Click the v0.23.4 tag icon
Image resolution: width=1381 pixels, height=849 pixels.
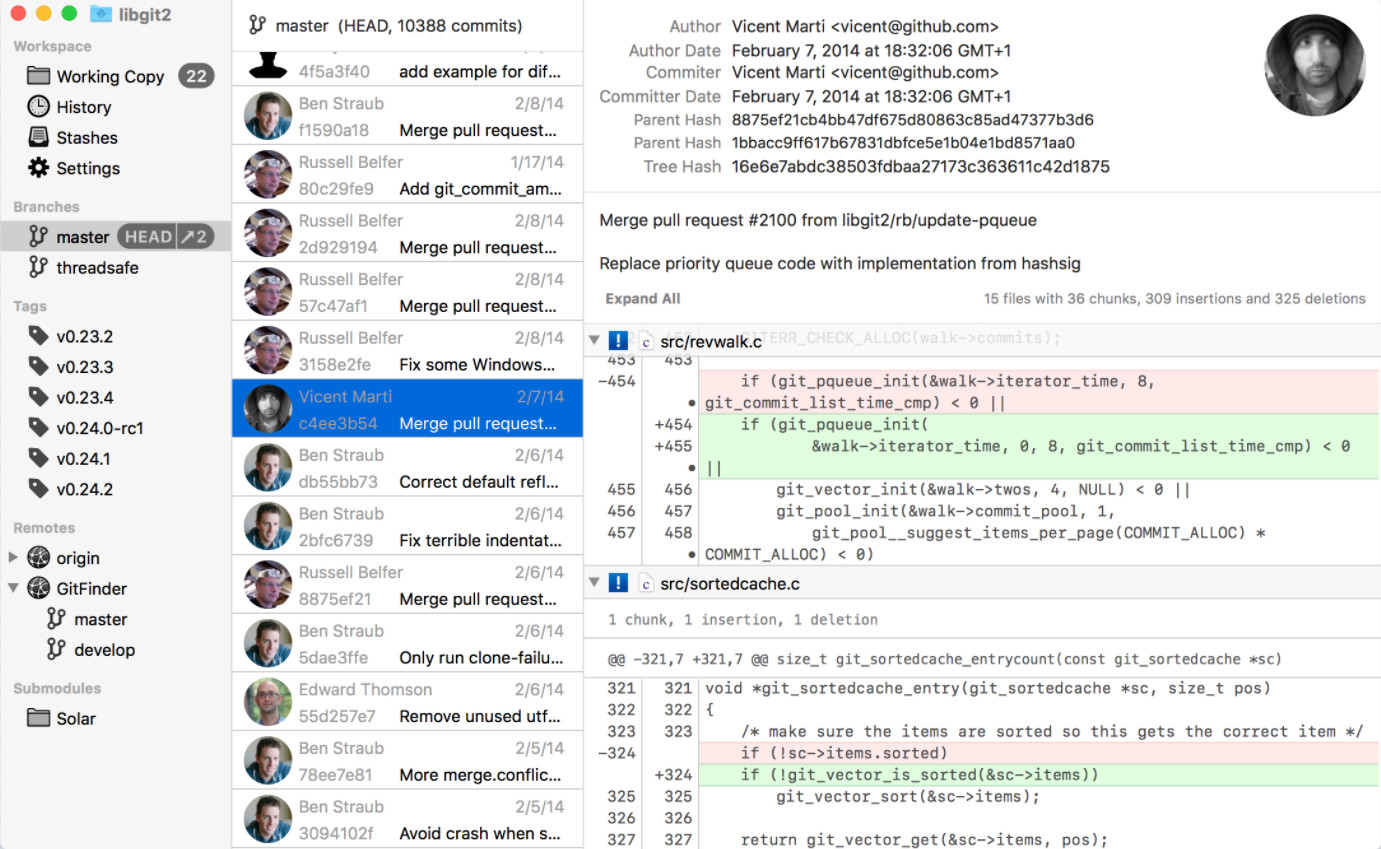point(38,397)
